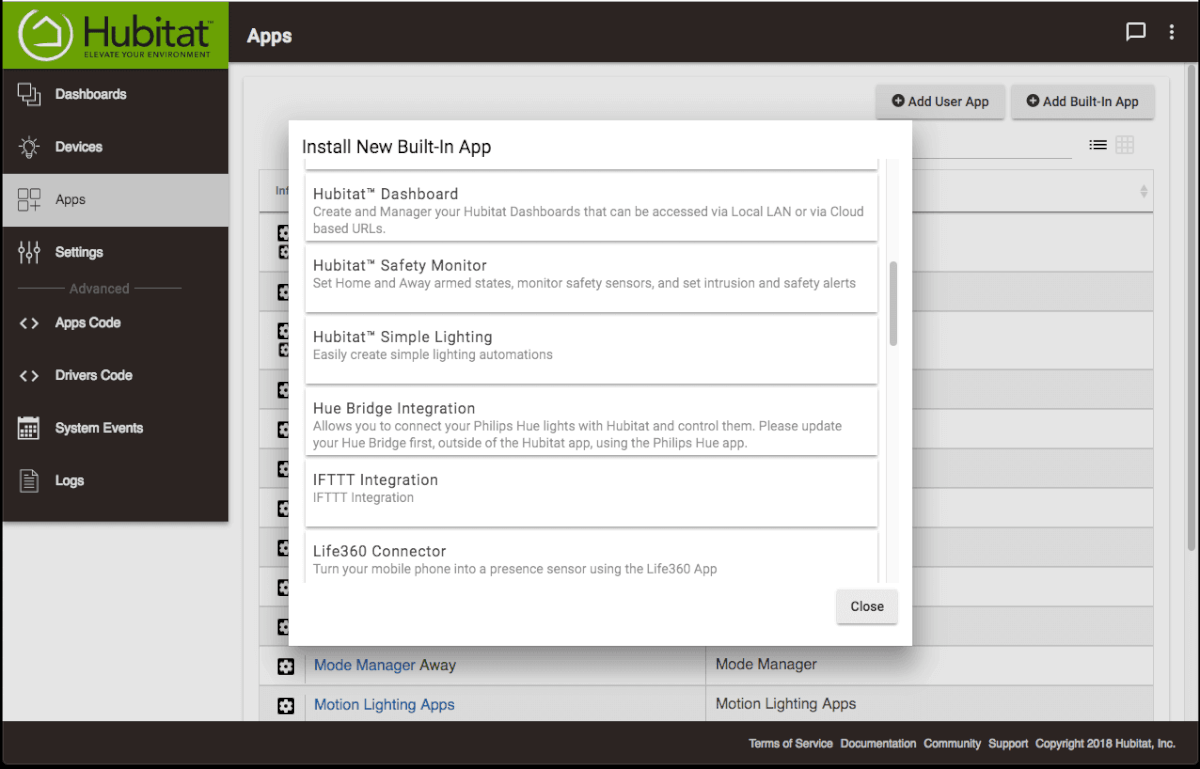Switch to list view icon
Image resolution: width=1200 pixels, height=769 pixels.
click(x=1098, y=145)
